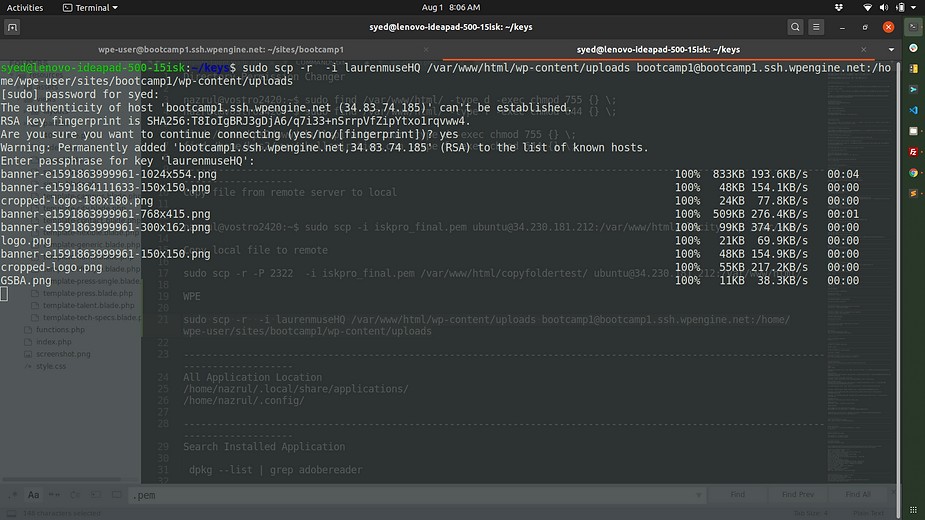Click the Activities button
Image resolution: width=925 pixels, height=520 pixels.
(x=24, y=7)
